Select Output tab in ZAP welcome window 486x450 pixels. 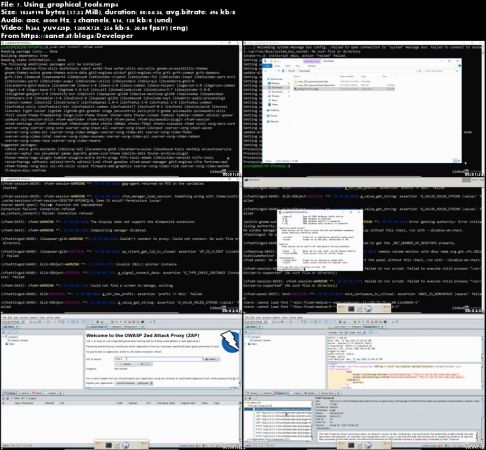point(52,393)
